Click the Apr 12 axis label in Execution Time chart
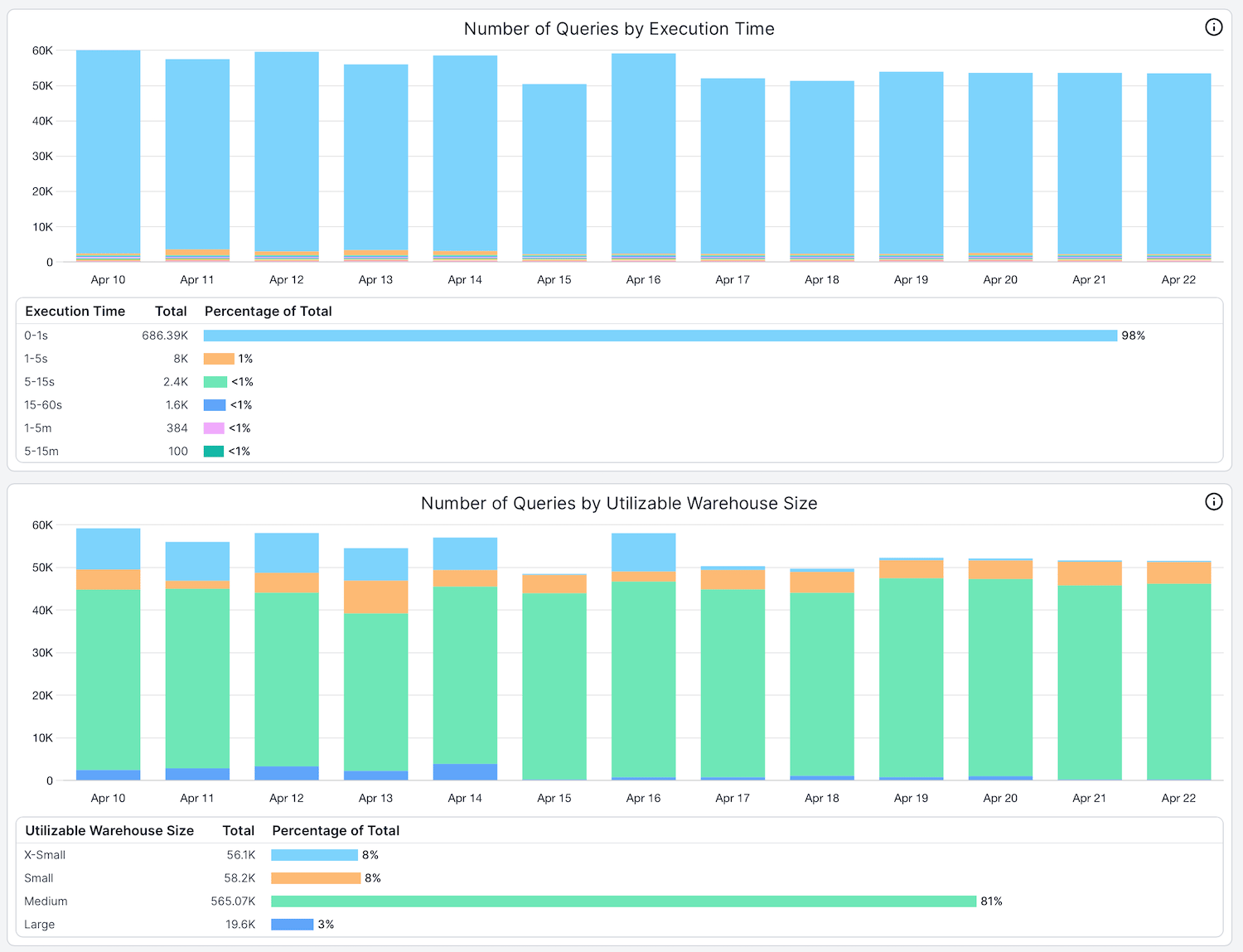The height and width of the screenshot is (952, 1243). pyautogui.click(x=286, y=280)
